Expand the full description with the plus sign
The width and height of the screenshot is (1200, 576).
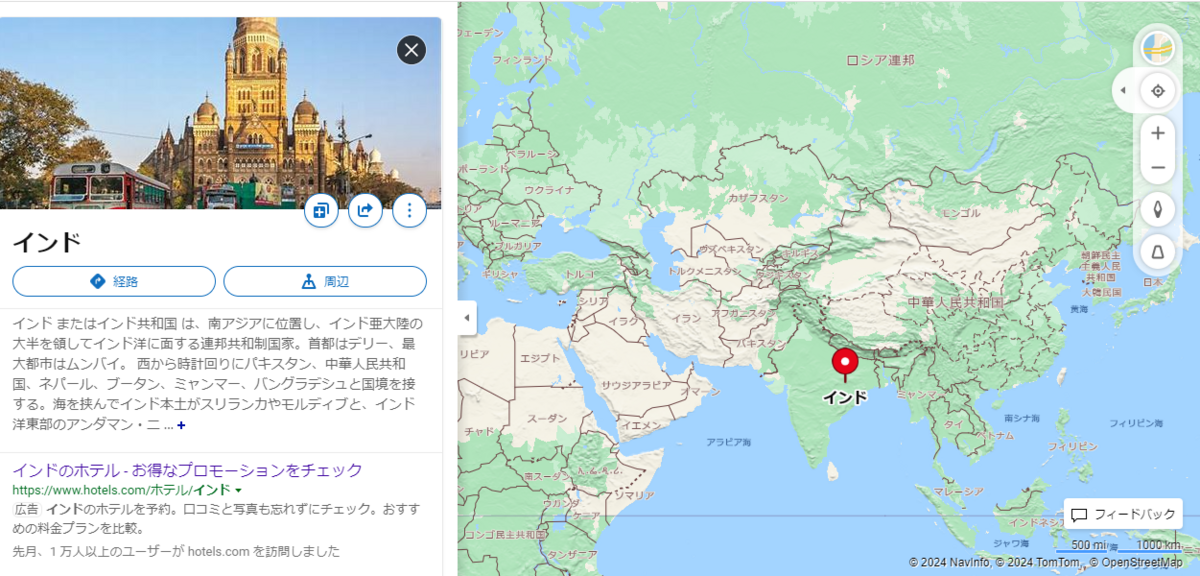[181, 425]
